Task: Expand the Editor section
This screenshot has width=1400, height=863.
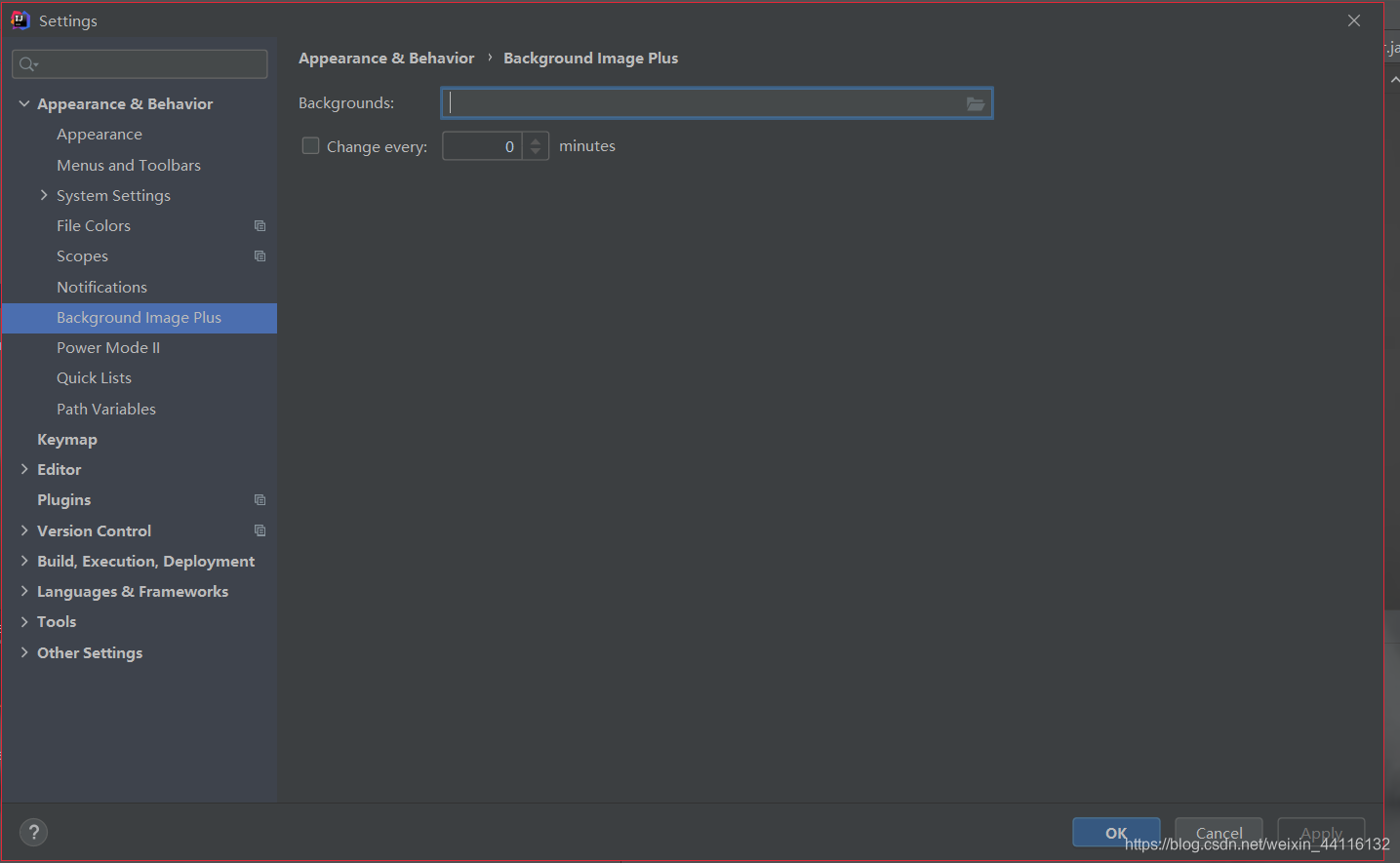Action: (x=24, y=469)
